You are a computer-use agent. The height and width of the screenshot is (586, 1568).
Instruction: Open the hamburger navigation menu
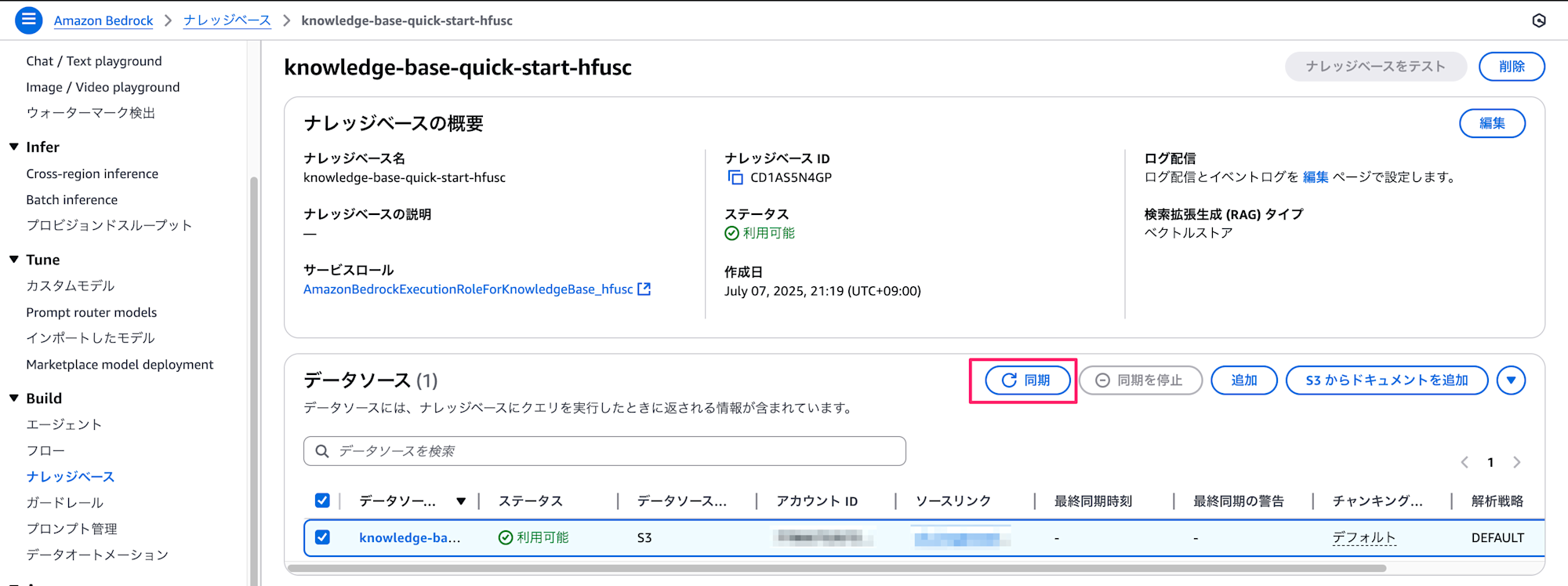click(28, 20)
